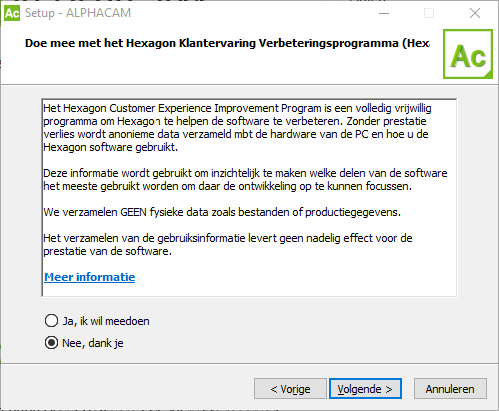Click the paragraph starting "Deze informatie wordt gebruikt"
The height and width of the screenshot is (411, 499).
click(245, 180)
